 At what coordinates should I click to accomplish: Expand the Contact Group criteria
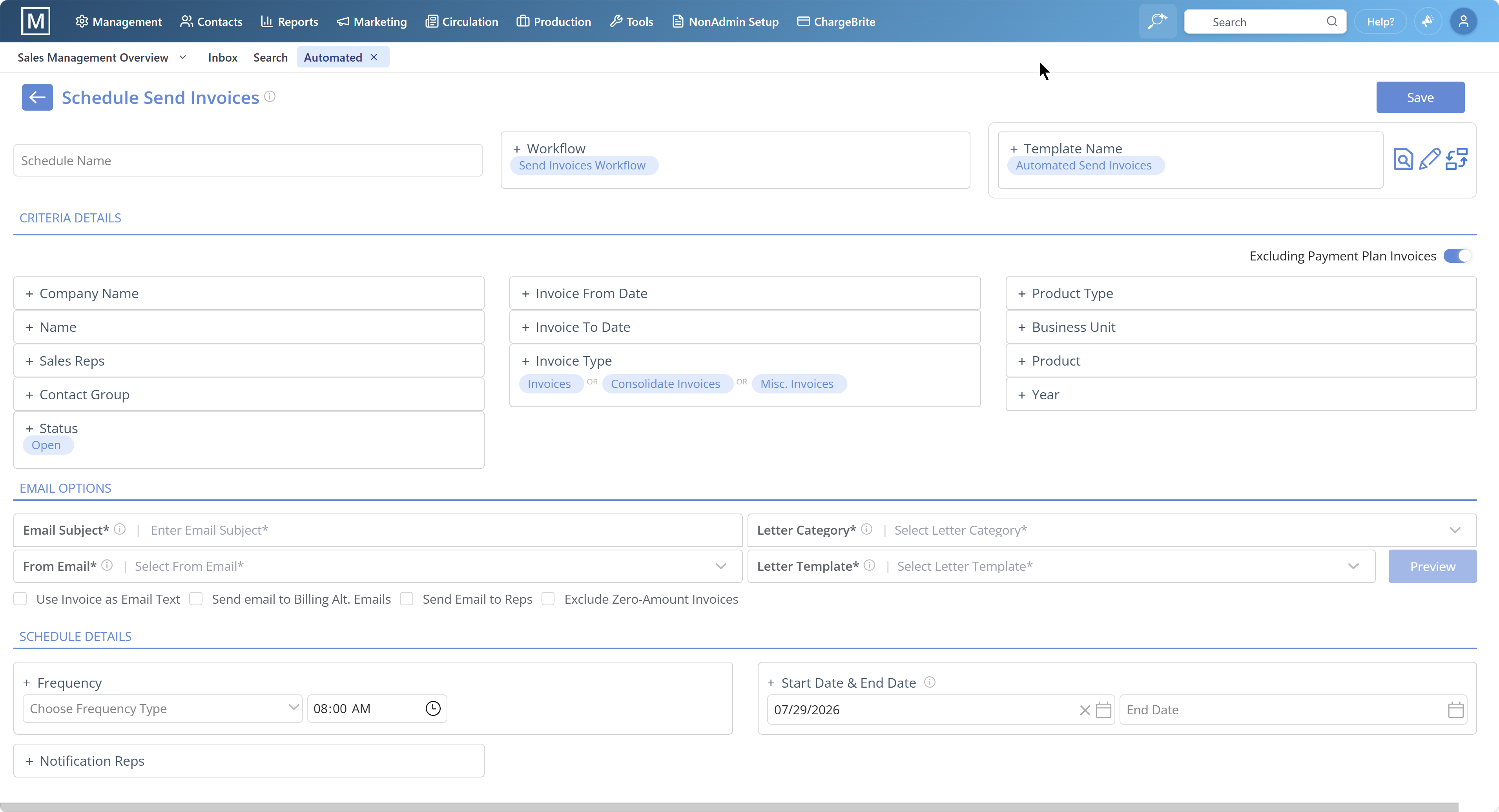(x=249, y=394)
